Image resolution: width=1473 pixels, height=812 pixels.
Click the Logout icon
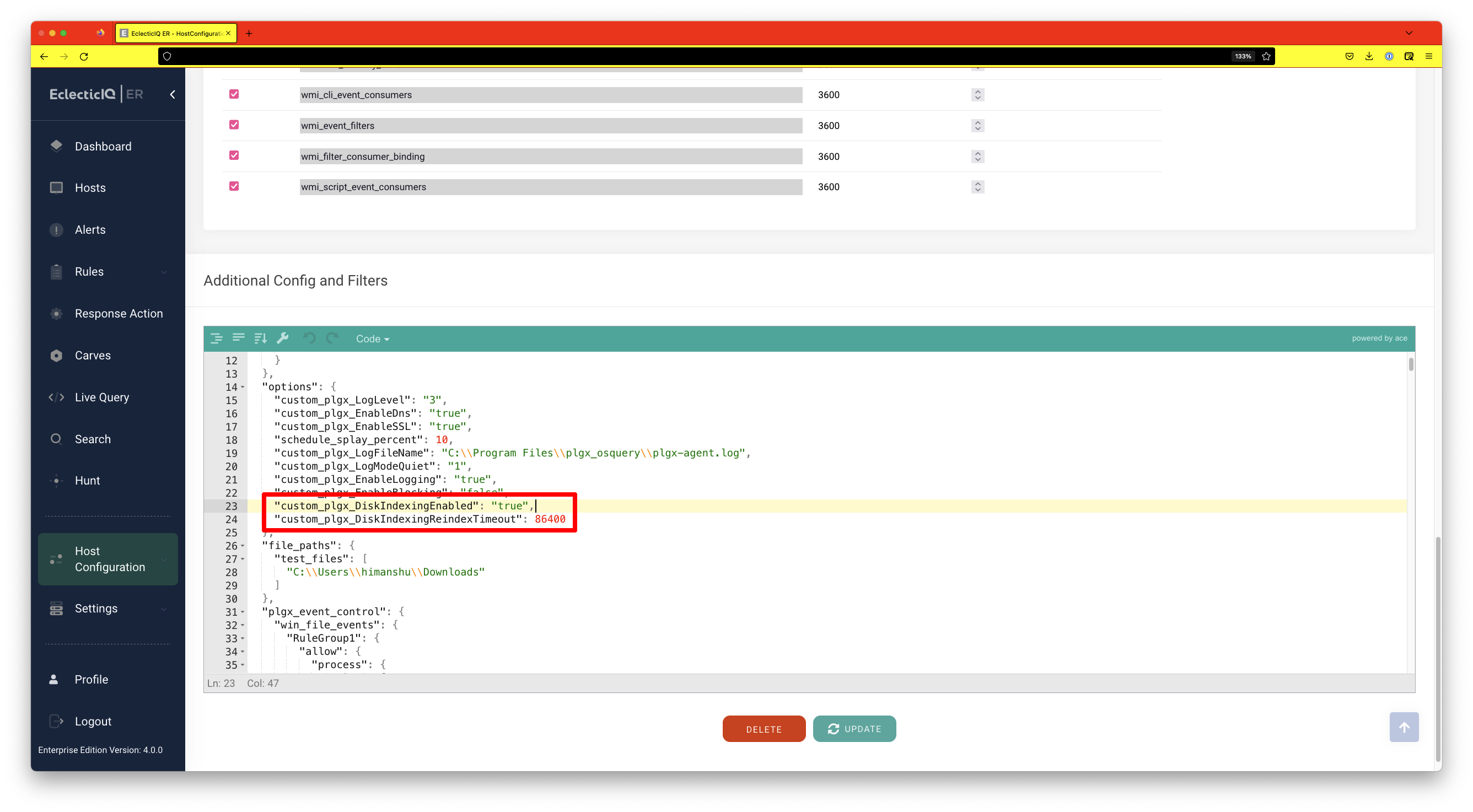56,721
